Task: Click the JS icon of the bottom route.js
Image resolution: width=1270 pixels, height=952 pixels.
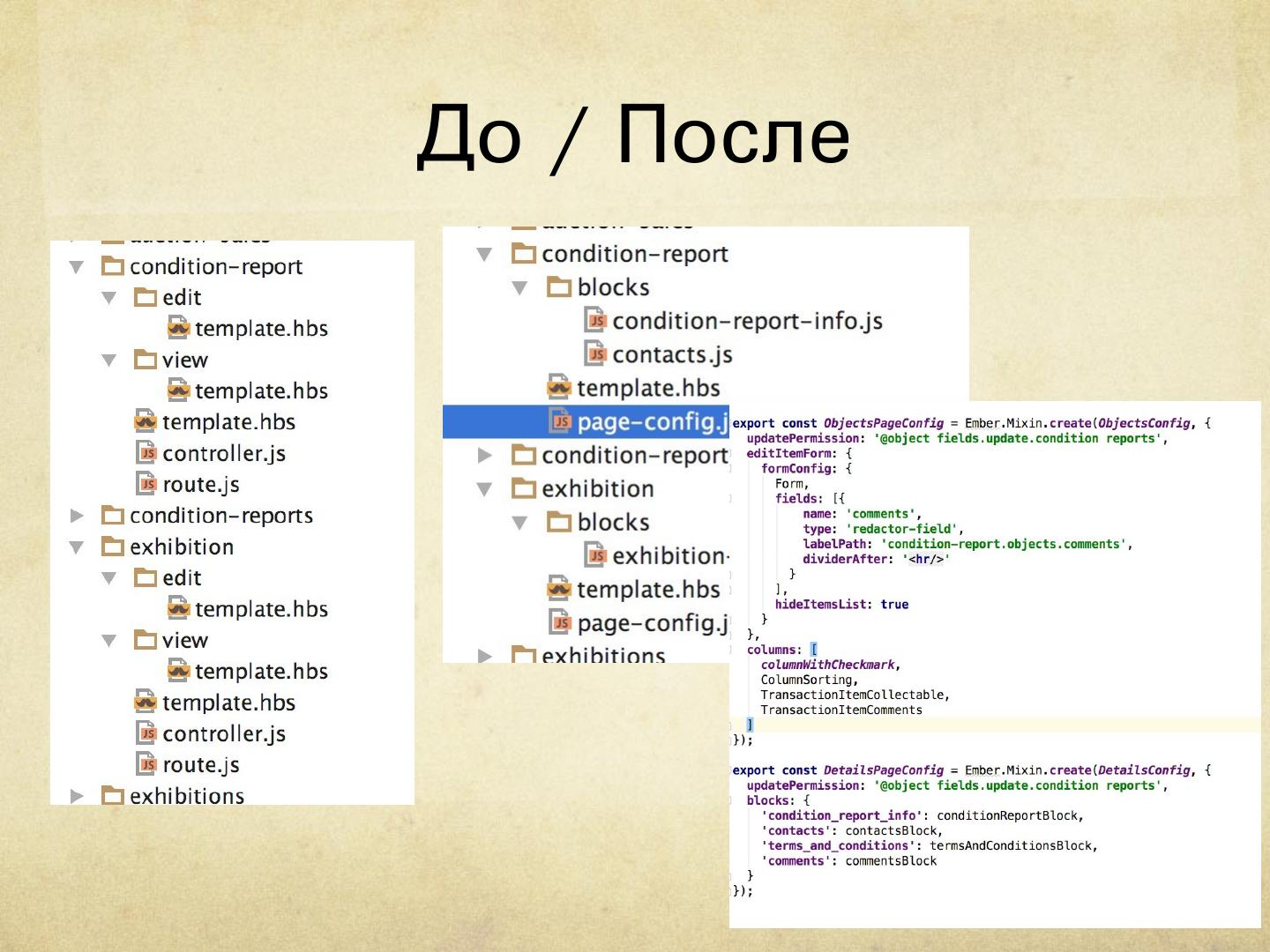Action: [146, 765]
